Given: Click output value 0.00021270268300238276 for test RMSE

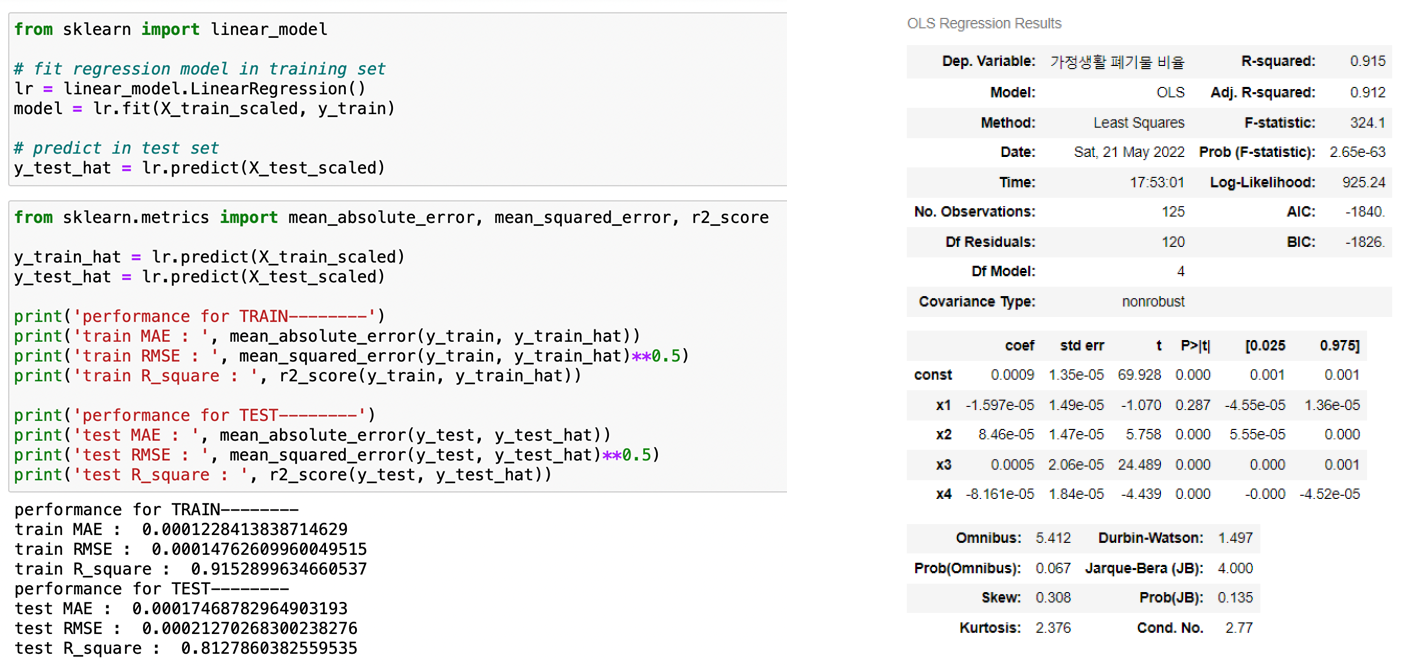Looking at the screenshot, I should tap(250, 628).
